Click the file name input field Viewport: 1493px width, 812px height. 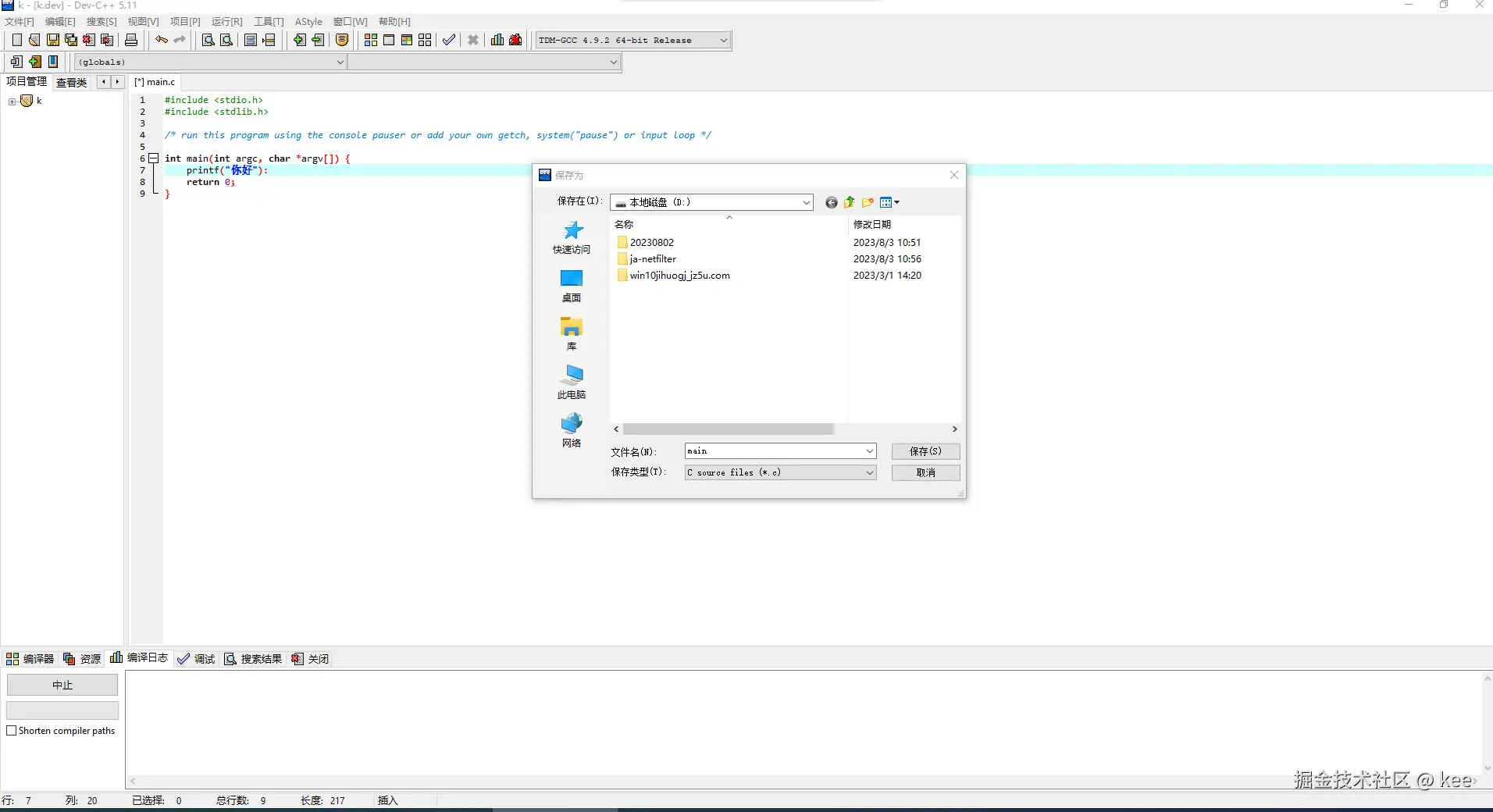coord(780,451)
